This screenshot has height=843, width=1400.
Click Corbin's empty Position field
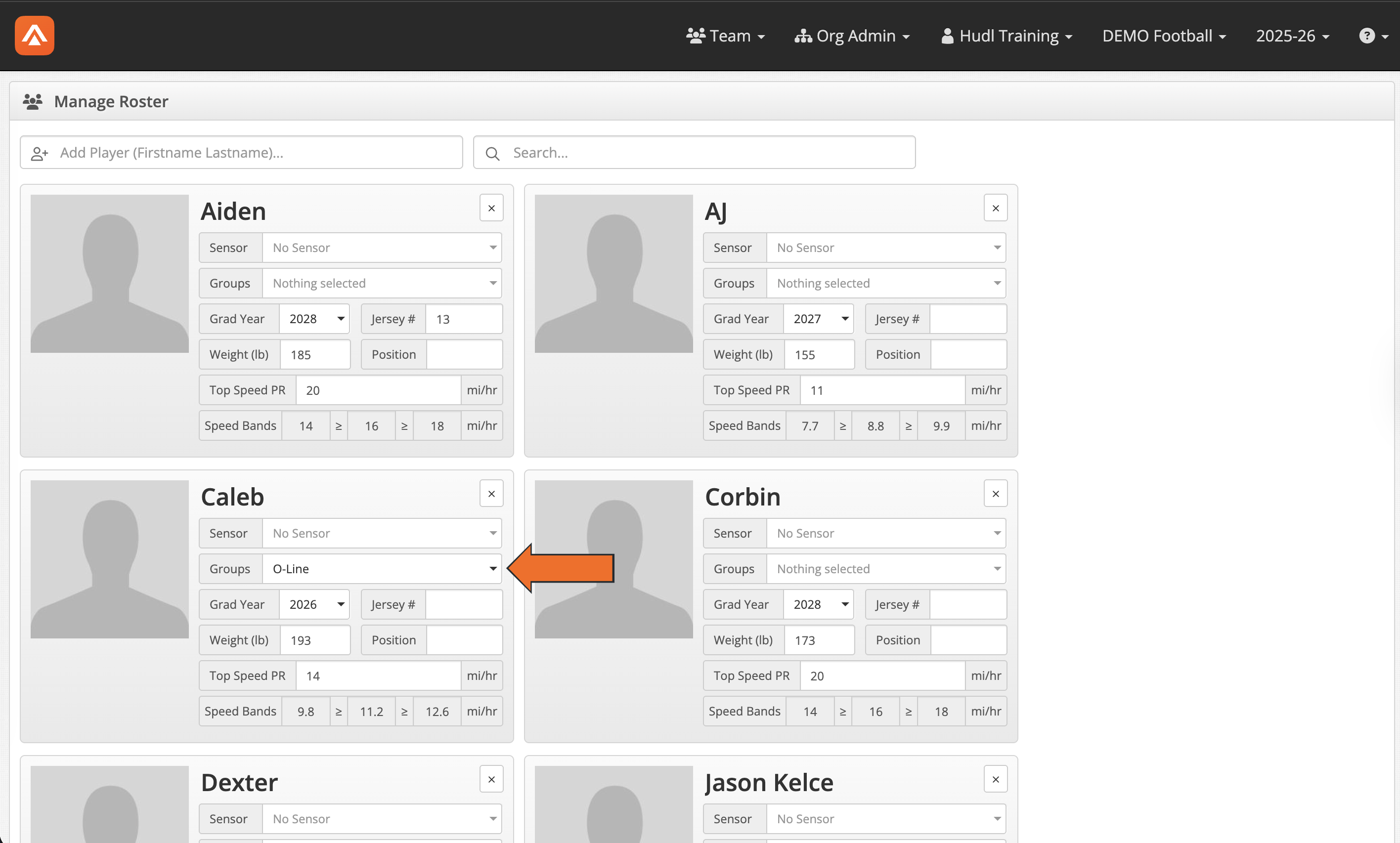(x=968, y=640)
